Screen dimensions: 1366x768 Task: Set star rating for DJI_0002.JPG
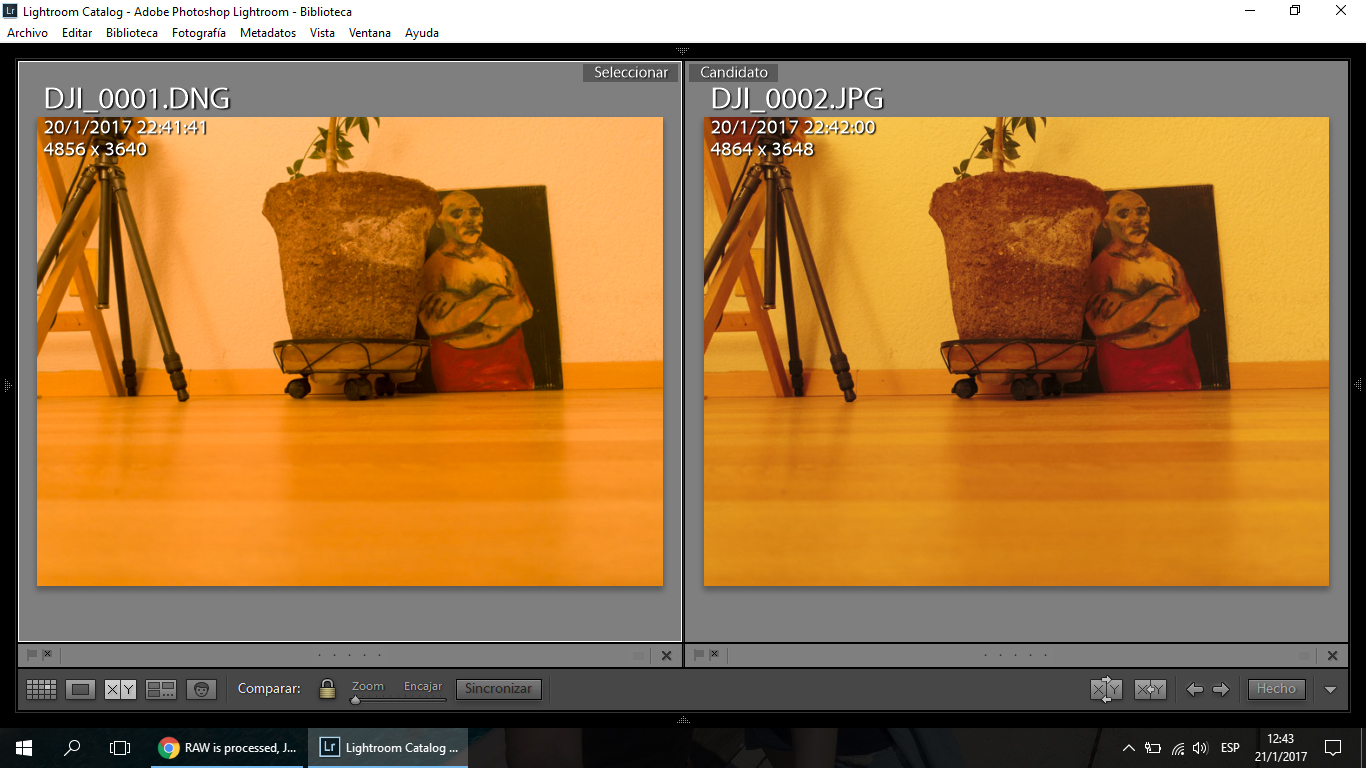1015,656
